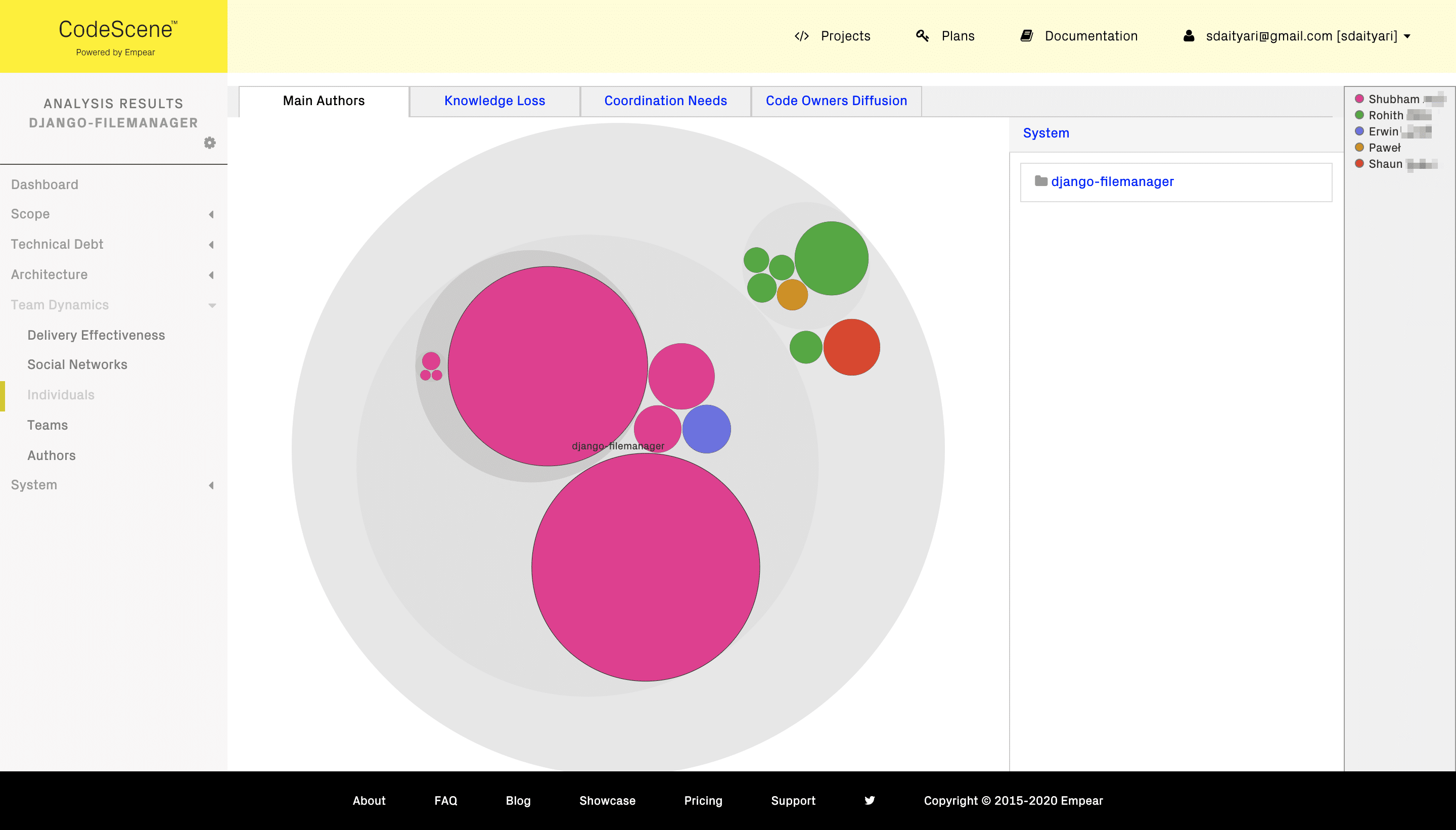Screen dimensions: 1456x830
Task: Click the Code Owners Diffusion tab
Action: [837, 100]
